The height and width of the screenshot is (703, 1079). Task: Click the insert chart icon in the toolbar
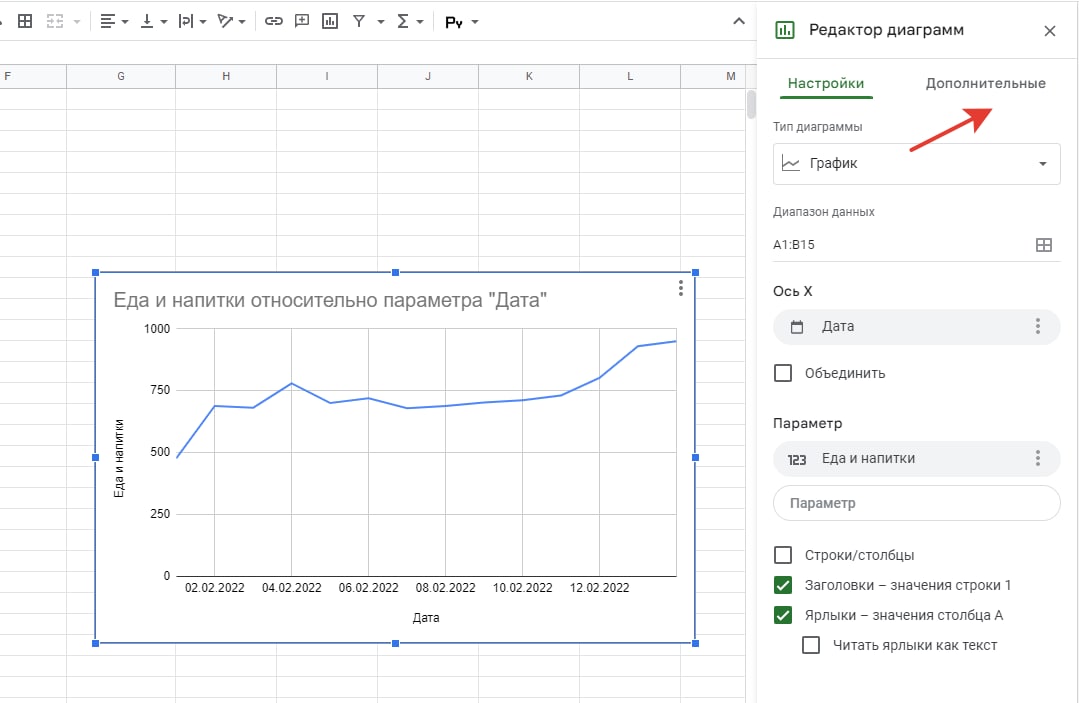[x=329, y=21]
